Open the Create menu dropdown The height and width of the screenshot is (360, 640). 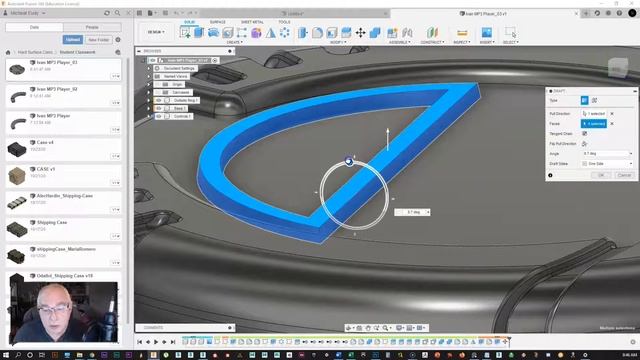pos(234,42)
